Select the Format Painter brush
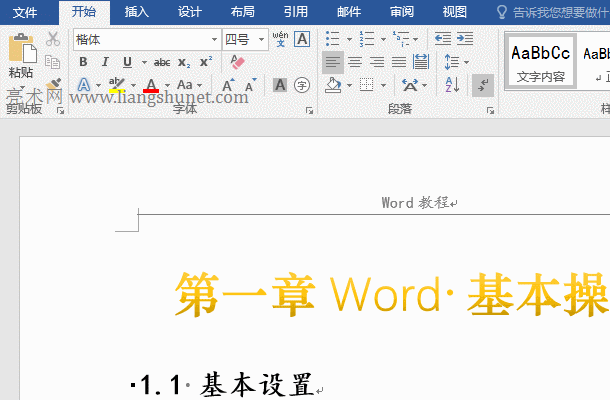Screen dimensions: 610x400 [53, 85]
